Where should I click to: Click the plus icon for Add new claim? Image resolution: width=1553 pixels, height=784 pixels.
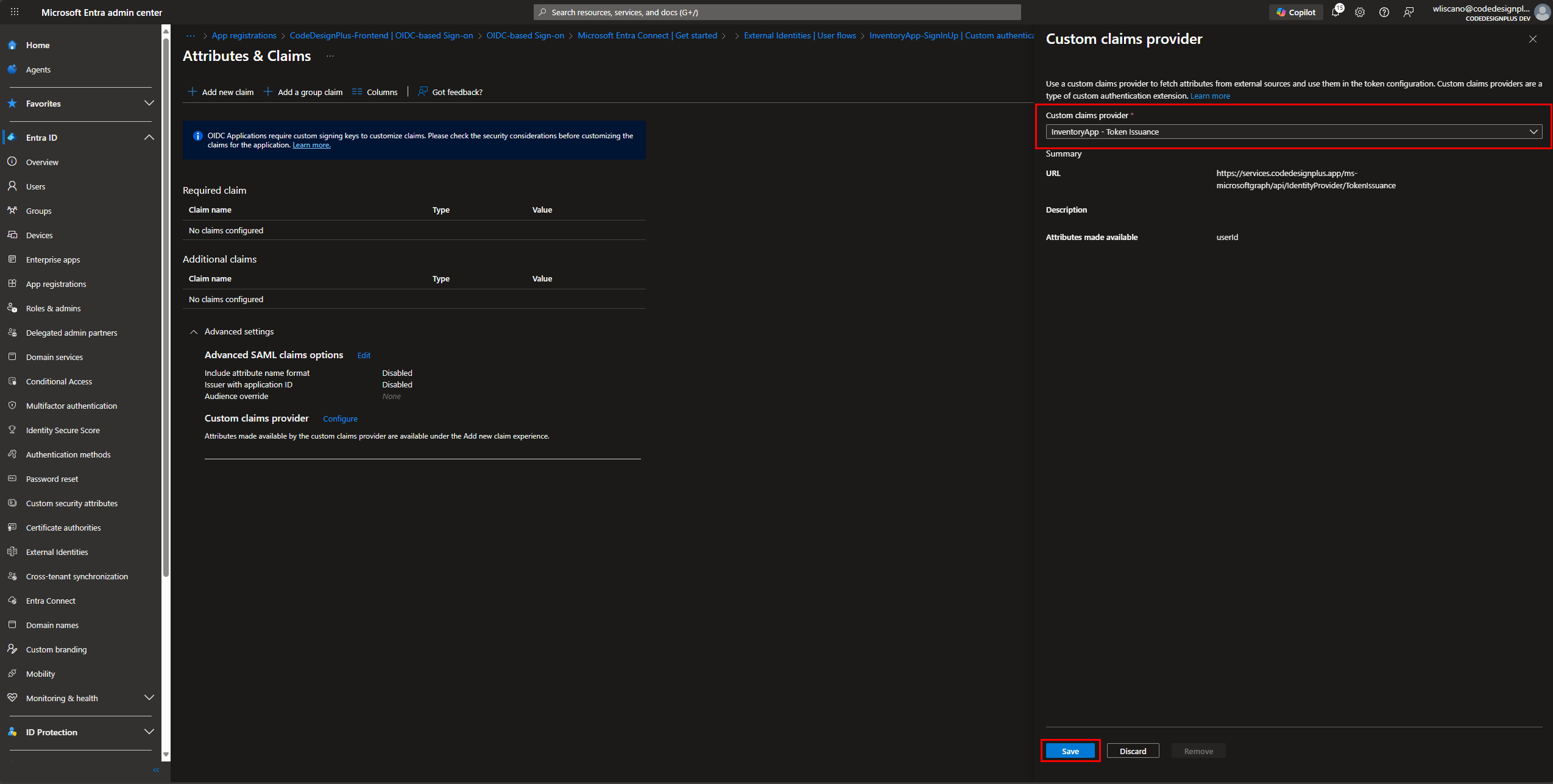point(193,92)
